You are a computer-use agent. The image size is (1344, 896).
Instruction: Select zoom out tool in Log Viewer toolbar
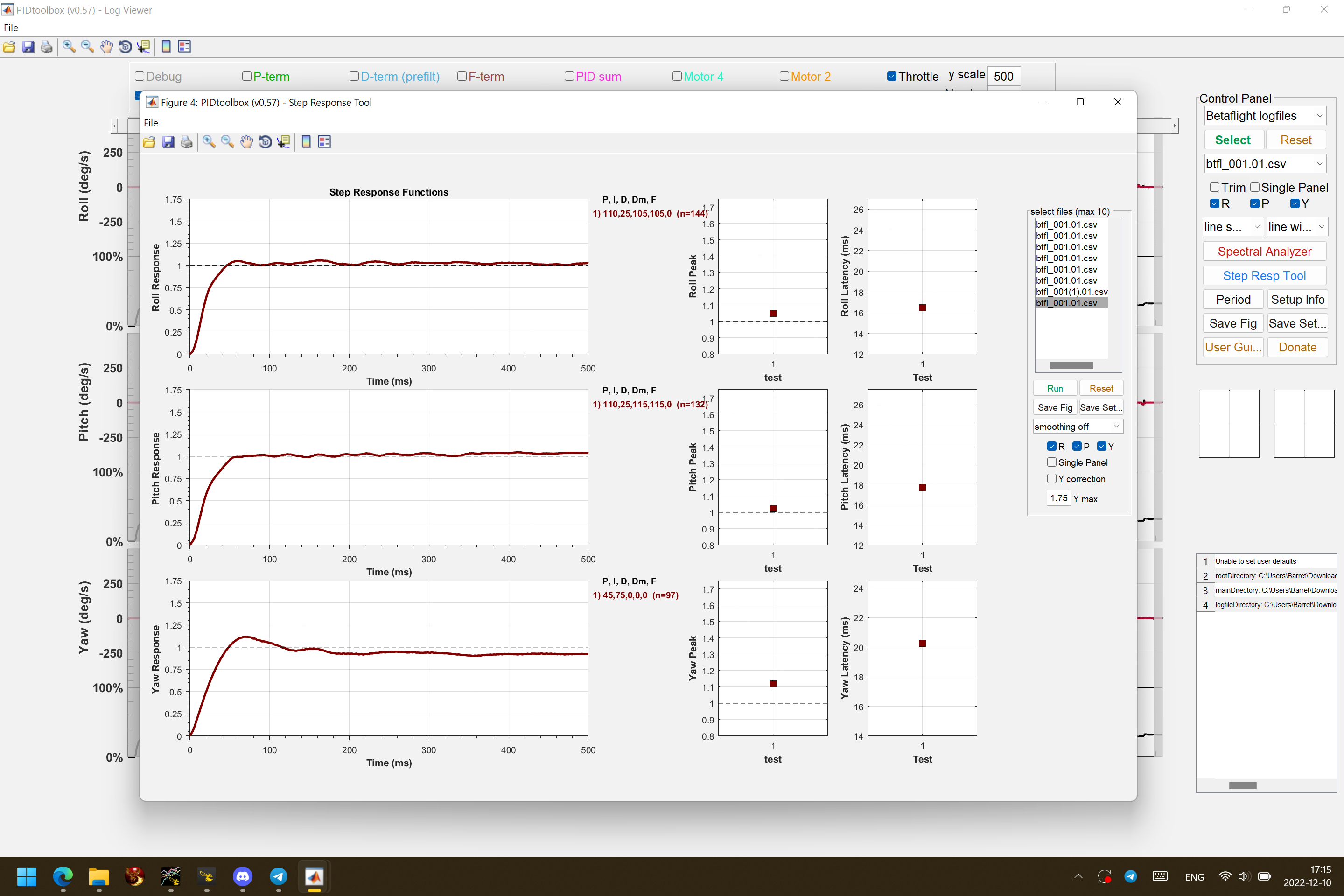87,47
